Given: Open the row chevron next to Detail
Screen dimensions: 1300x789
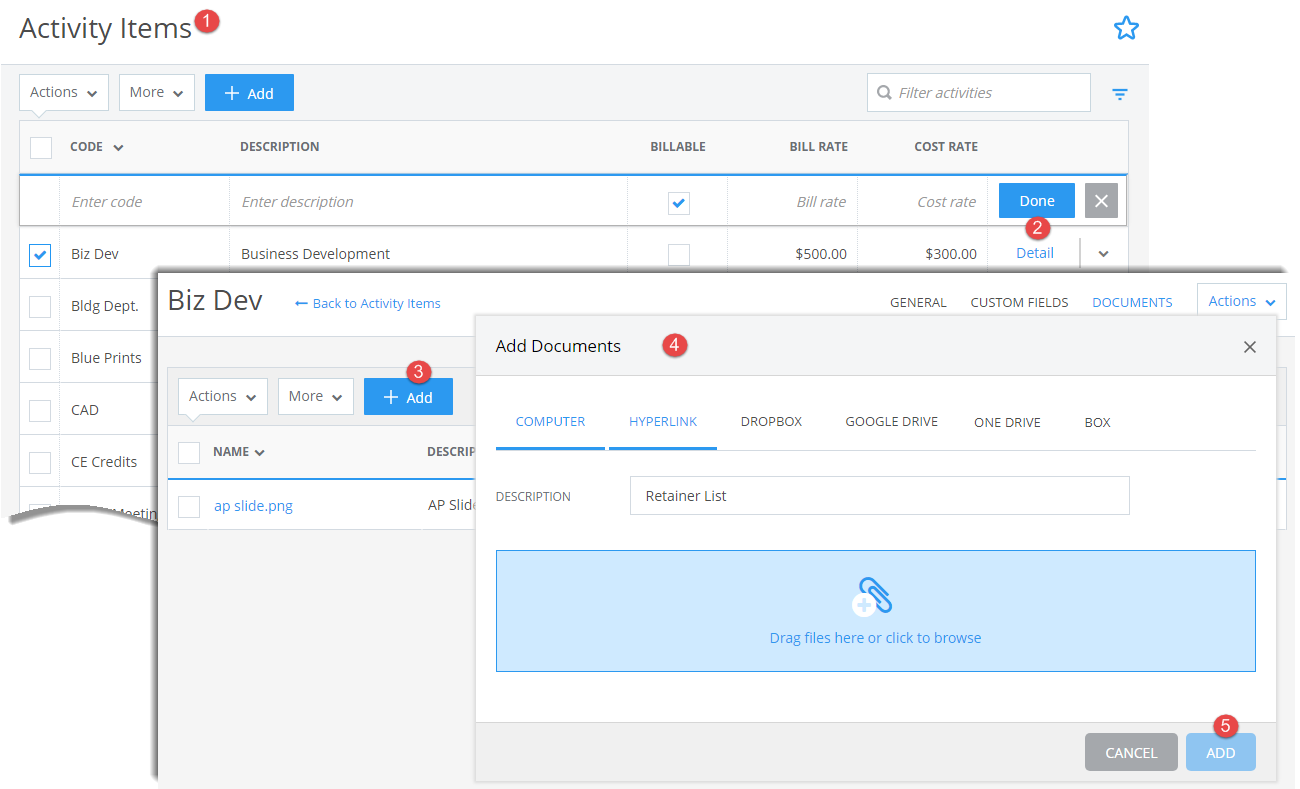Looking at the screenshot, I should tap(1101, 254).
